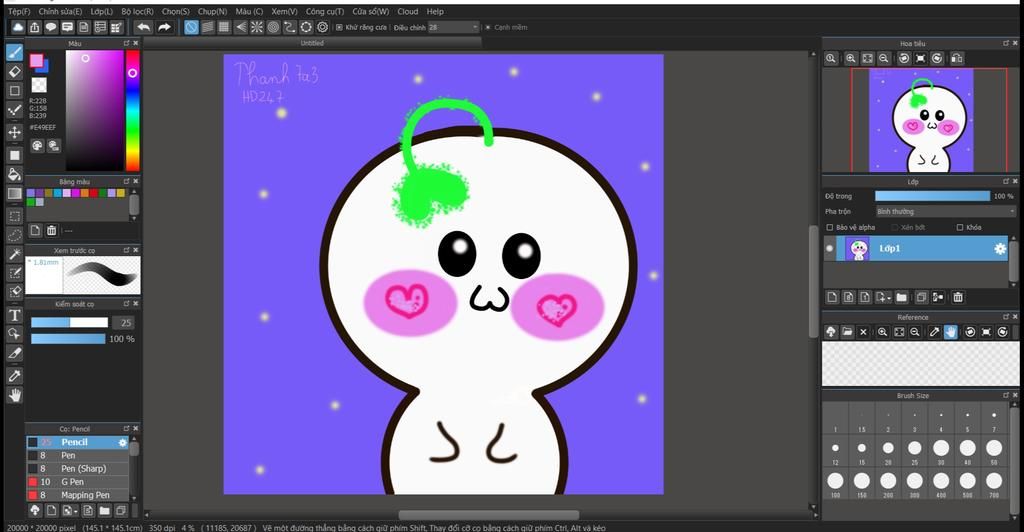This screenshot has width=1024, height=532.
Task: Zoom in the navigator preview
Action: 851,59
